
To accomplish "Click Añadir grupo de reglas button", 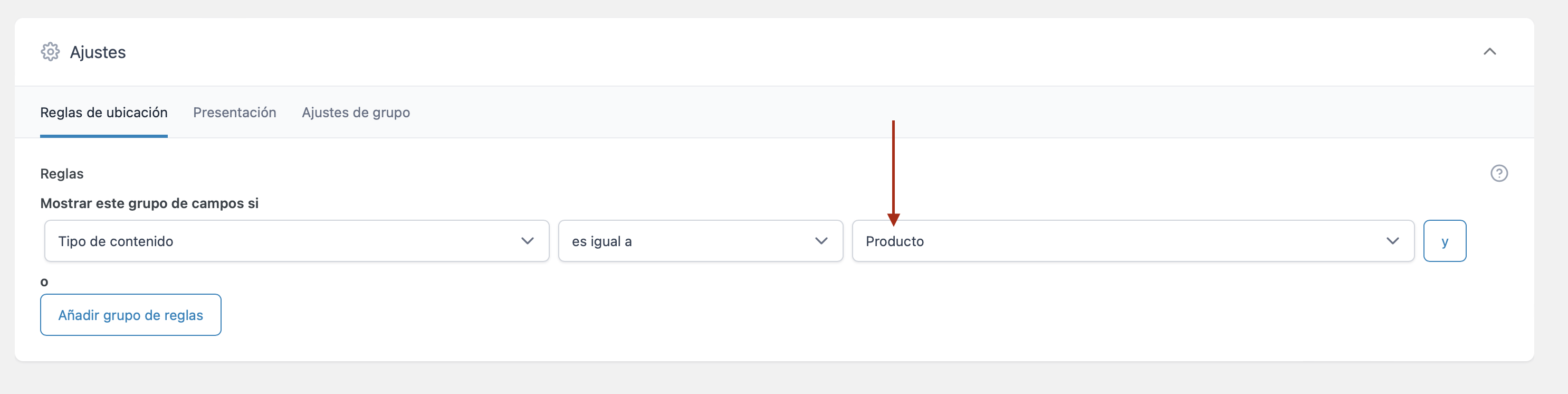I will click(131, 315).
